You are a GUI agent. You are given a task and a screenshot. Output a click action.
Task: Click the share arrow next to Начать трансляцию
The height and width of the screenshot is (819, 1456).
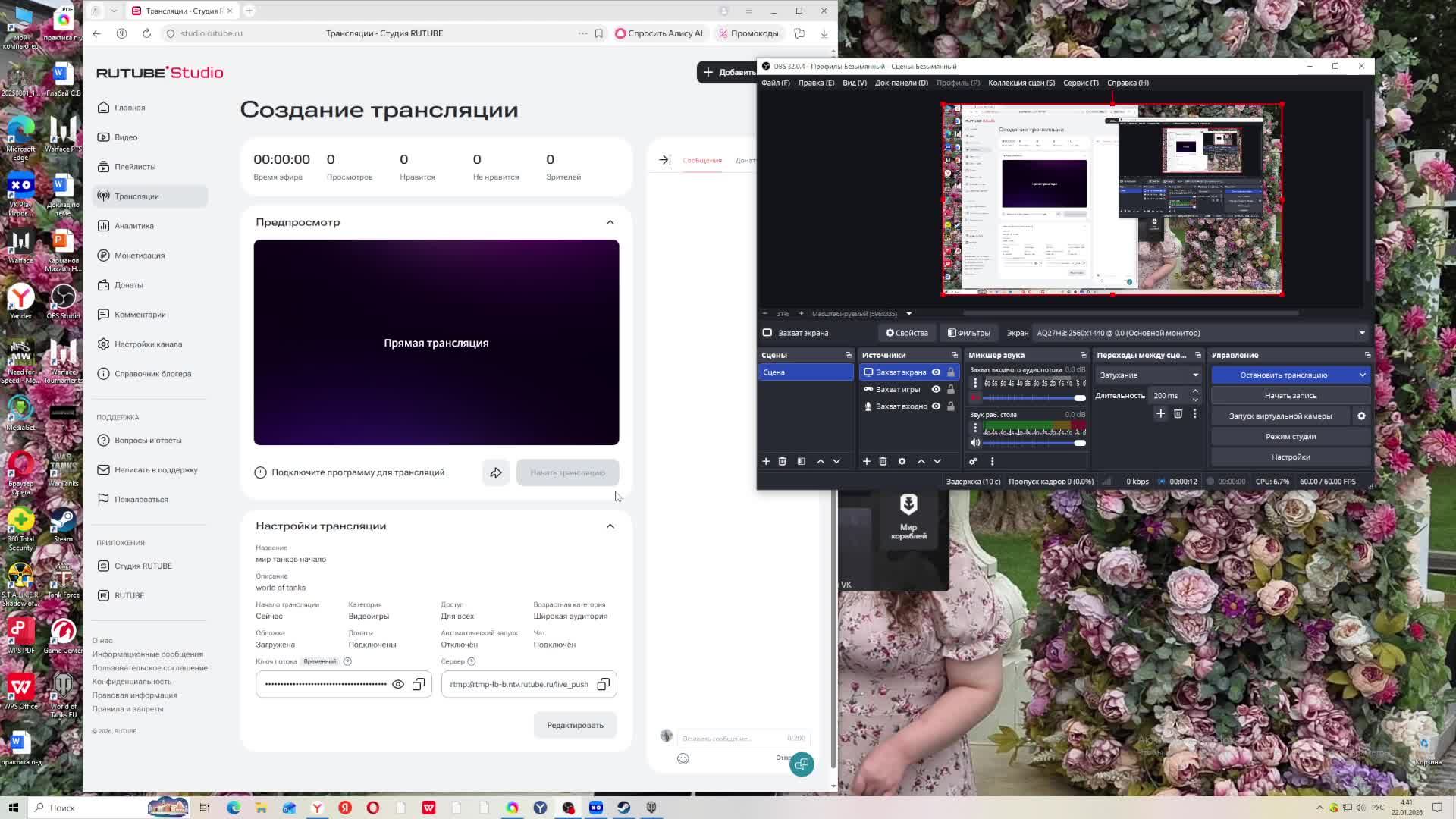[x=496, y=472]
